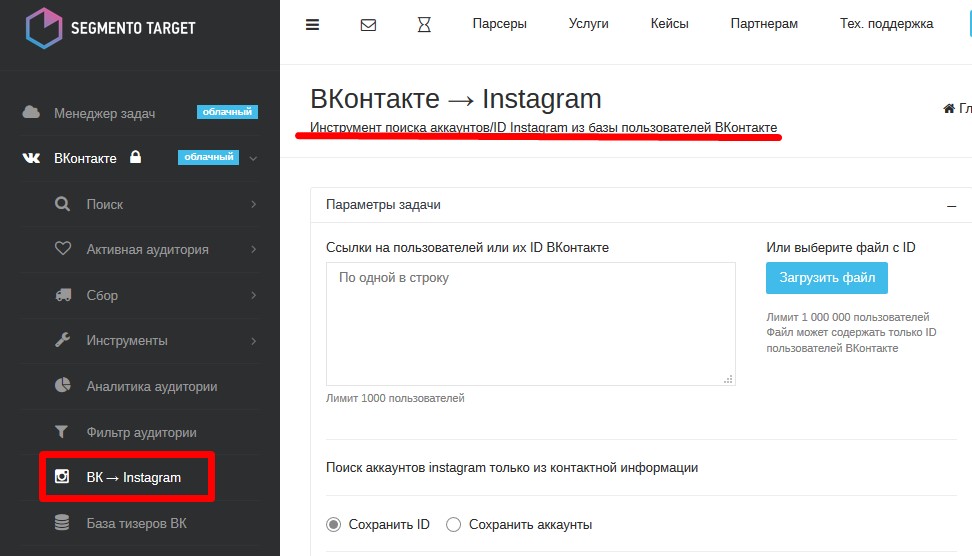This screenshot has width=972, height=556.
Task: Click the truck icon for Сбор
Action: [63, 294]
